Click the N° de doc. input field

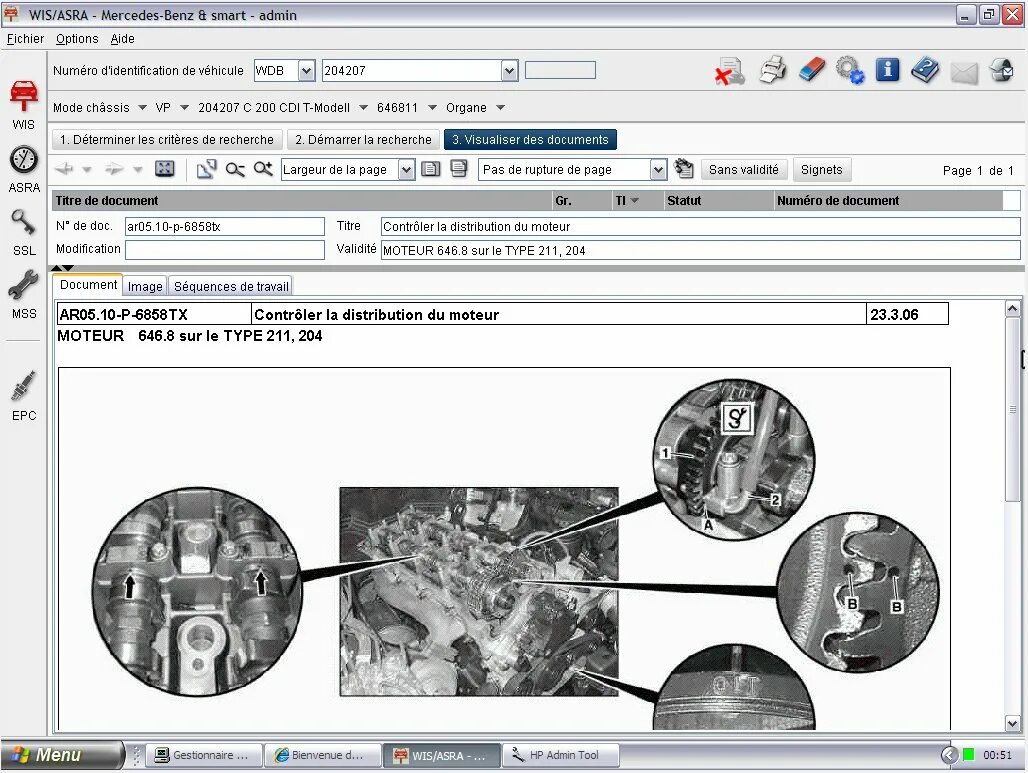[224, 227]
